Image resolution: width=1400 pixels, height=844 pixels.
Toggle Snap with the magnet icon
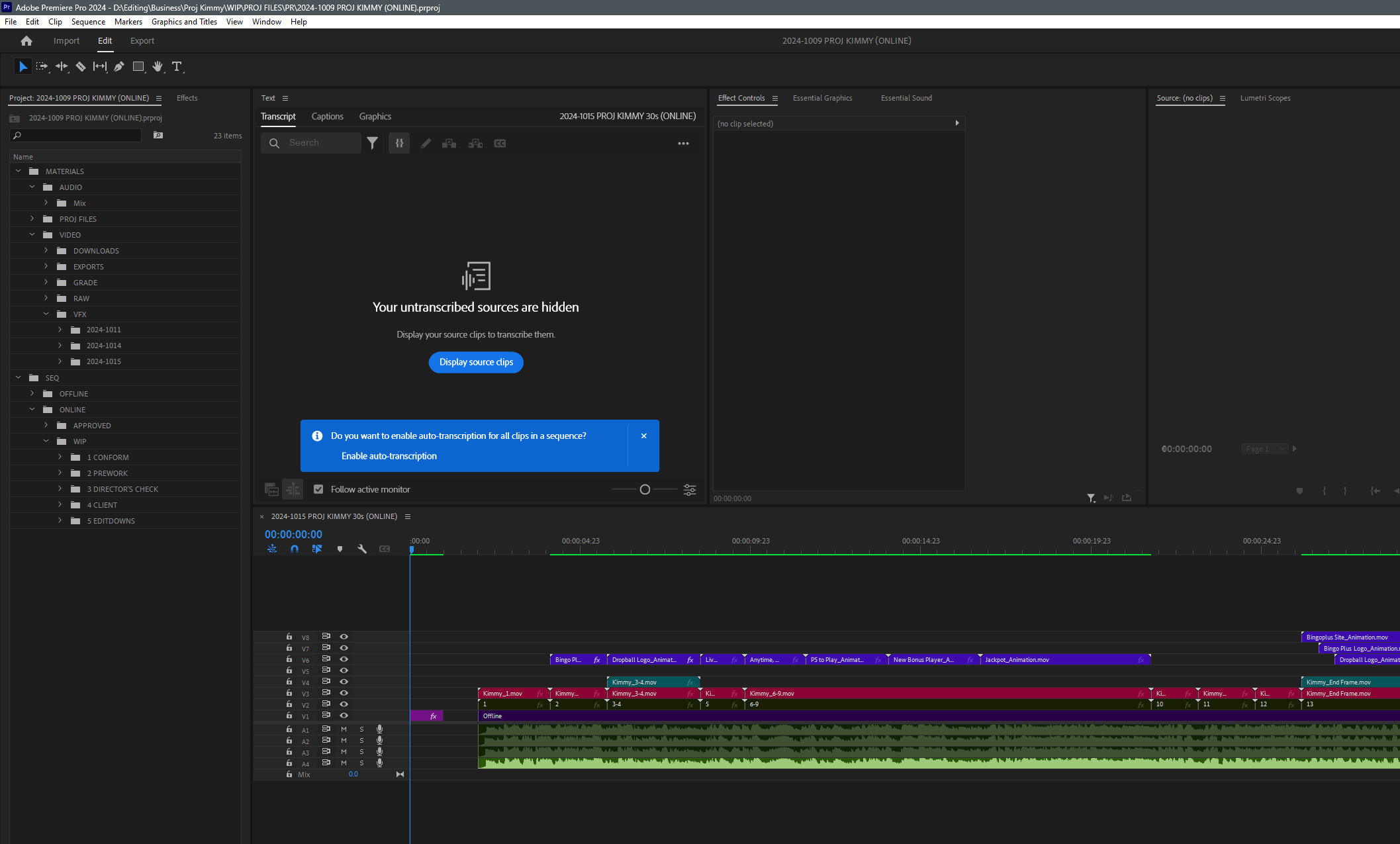pos(294,549)
